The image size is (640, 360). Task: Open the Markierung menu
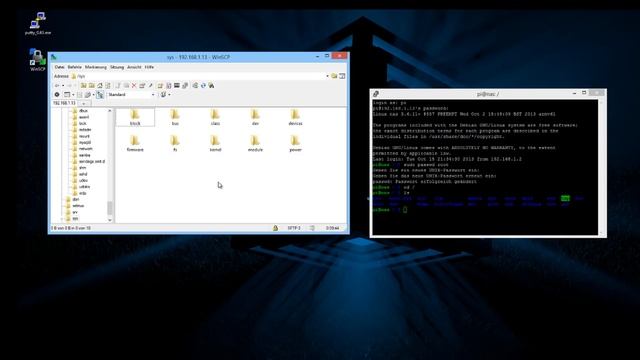(96, 67)
